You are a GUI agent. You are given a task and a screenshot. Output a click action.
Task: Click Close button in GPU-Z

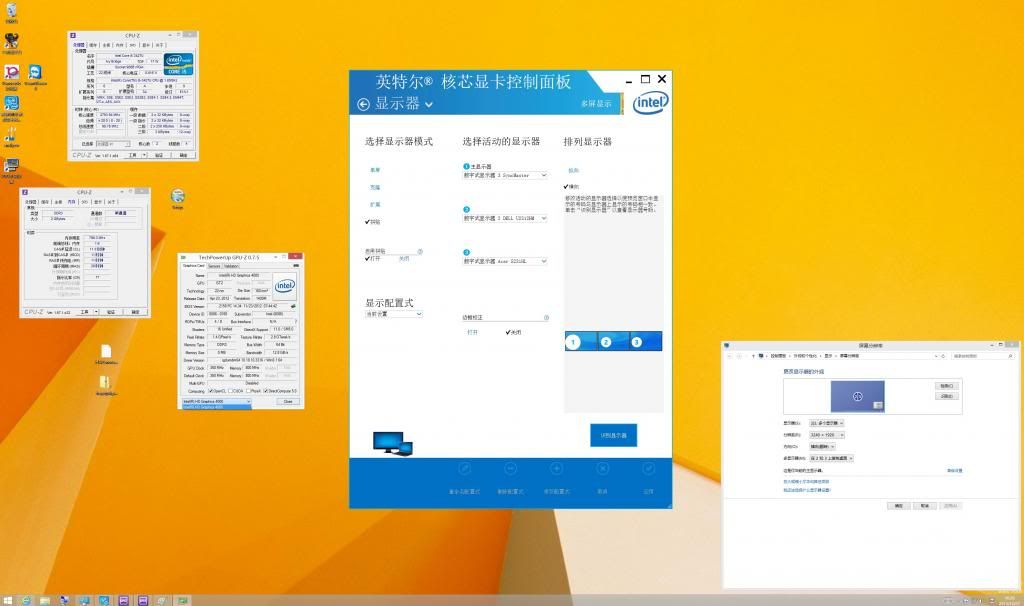pyautogui.click(x=288, y=402)
